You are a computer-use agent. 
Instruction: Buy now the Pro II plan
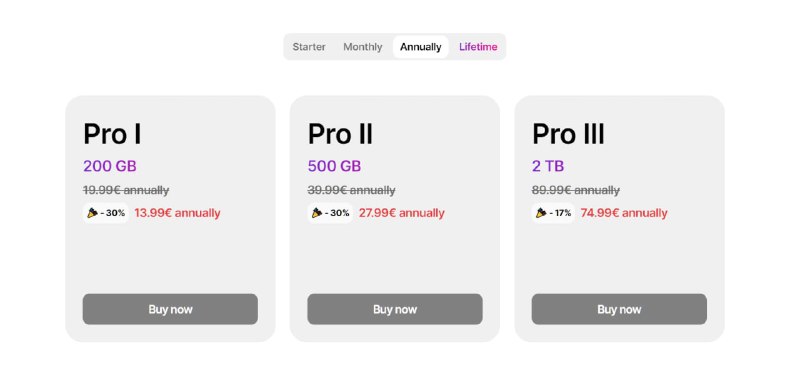395,309
